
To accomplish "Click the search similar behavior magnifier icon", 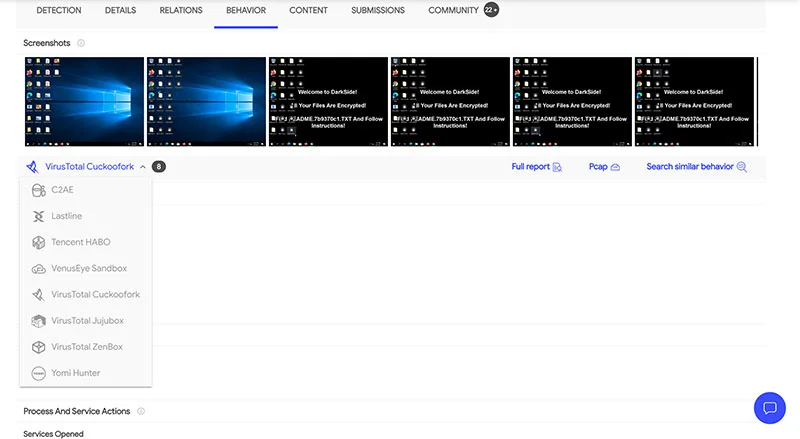I will (742, 167).
